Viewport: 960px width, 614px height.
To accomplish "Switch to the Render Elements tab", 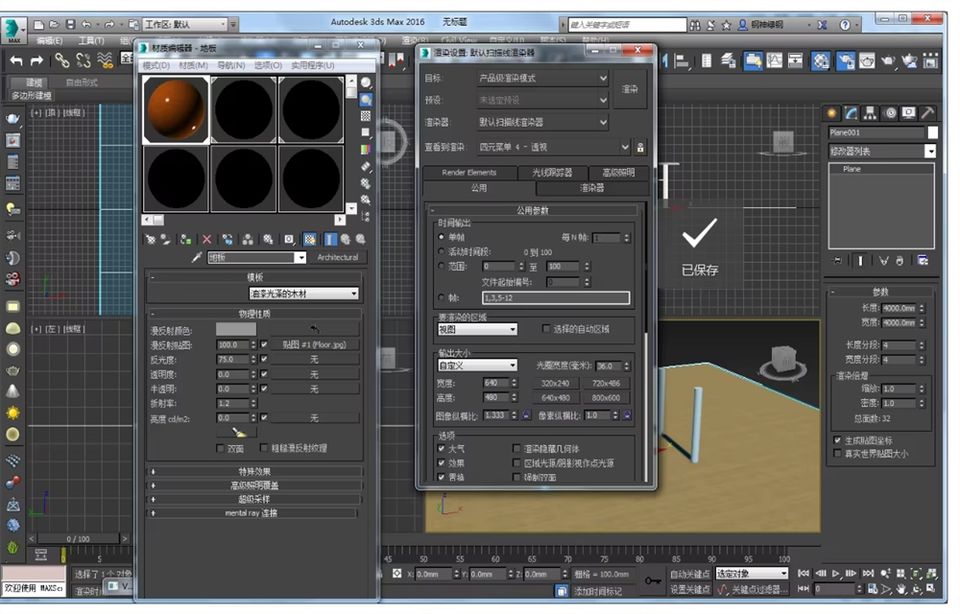I will [x=468, y=173].
